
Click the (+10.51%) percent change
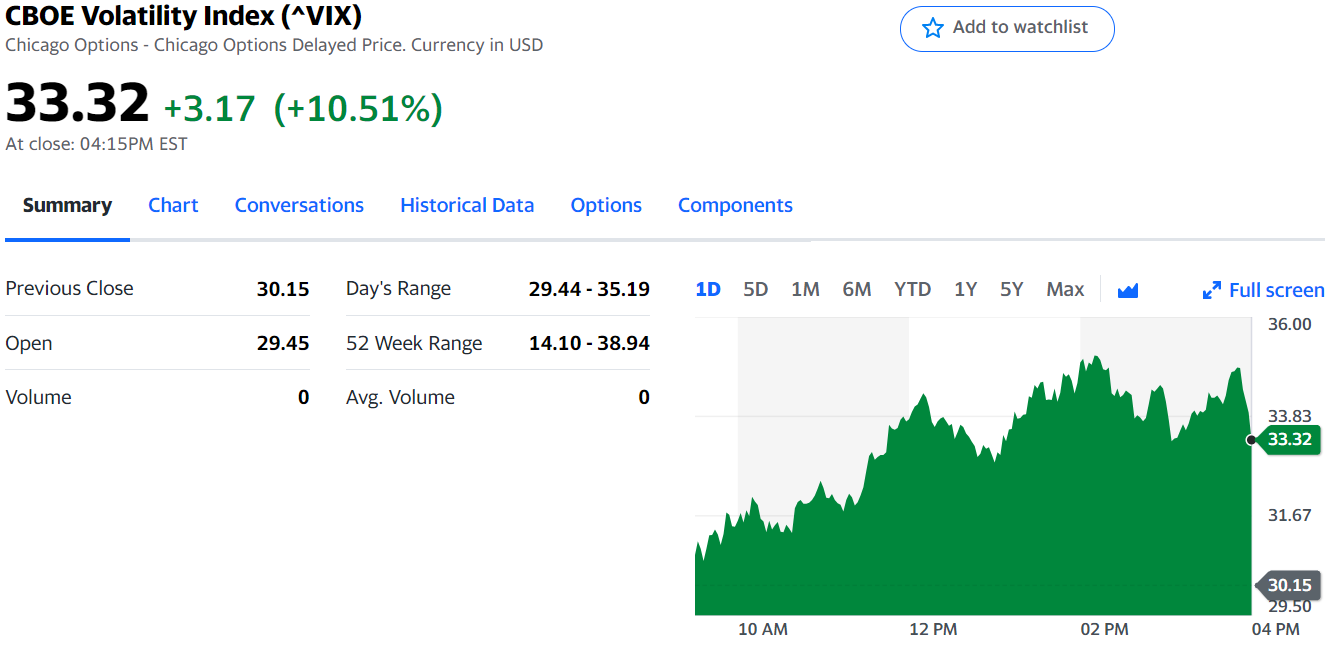pos(358,108)
